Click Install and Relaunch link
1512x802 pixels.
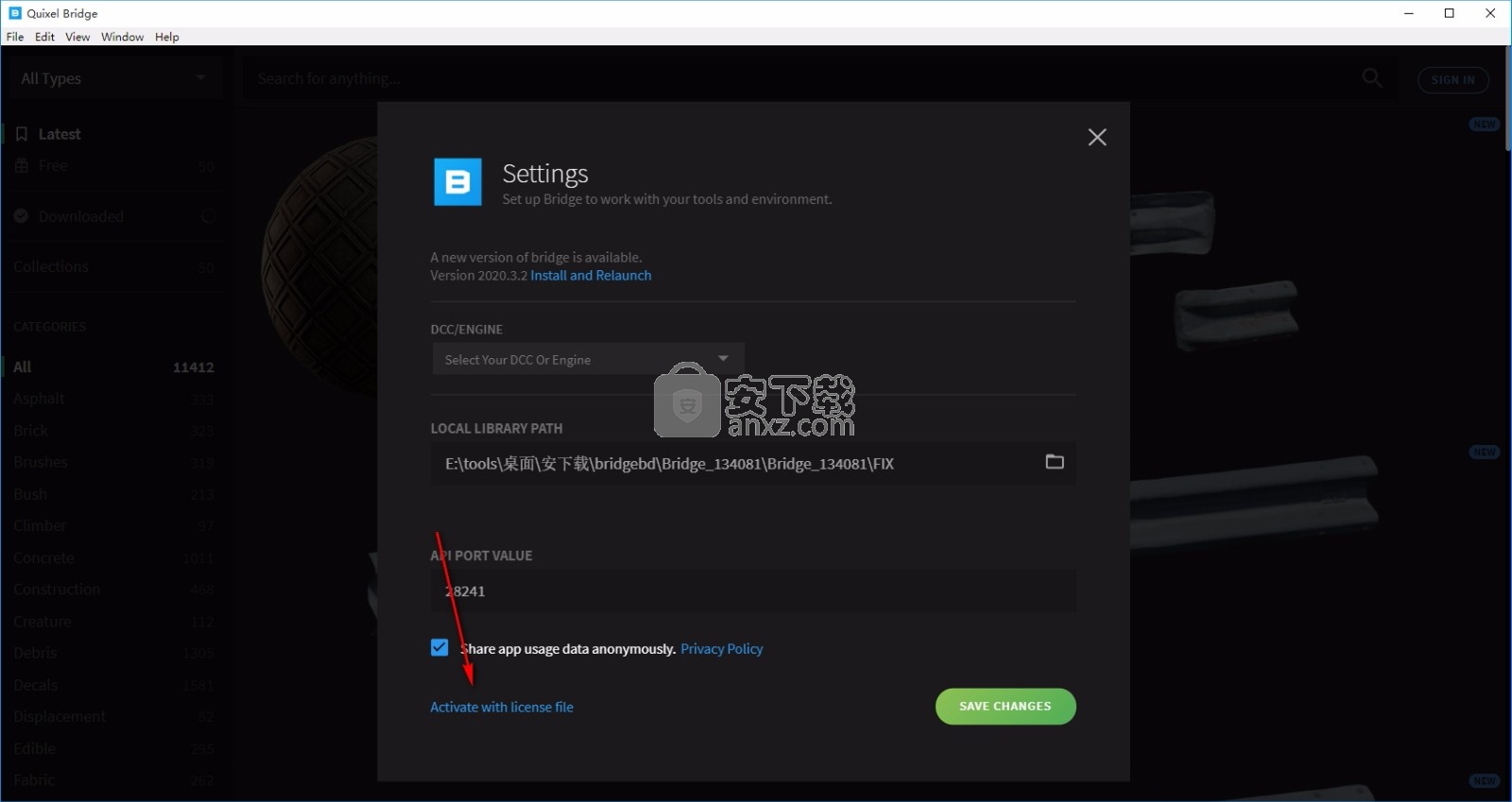(591, 276)
